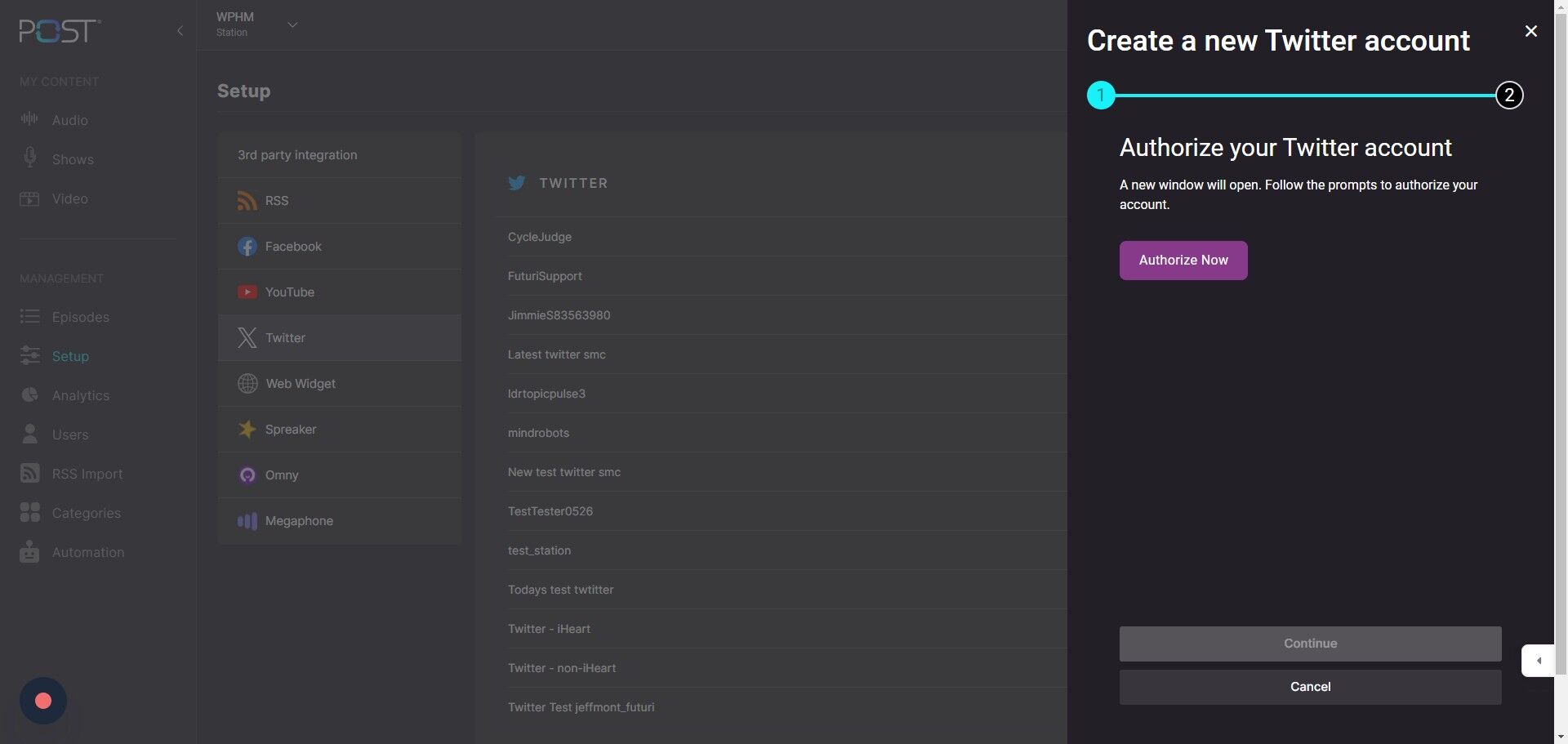The height and width of the screenshot is (744, 1568).
Task: Click the RSS feed icon
Action: coord(247,201)
